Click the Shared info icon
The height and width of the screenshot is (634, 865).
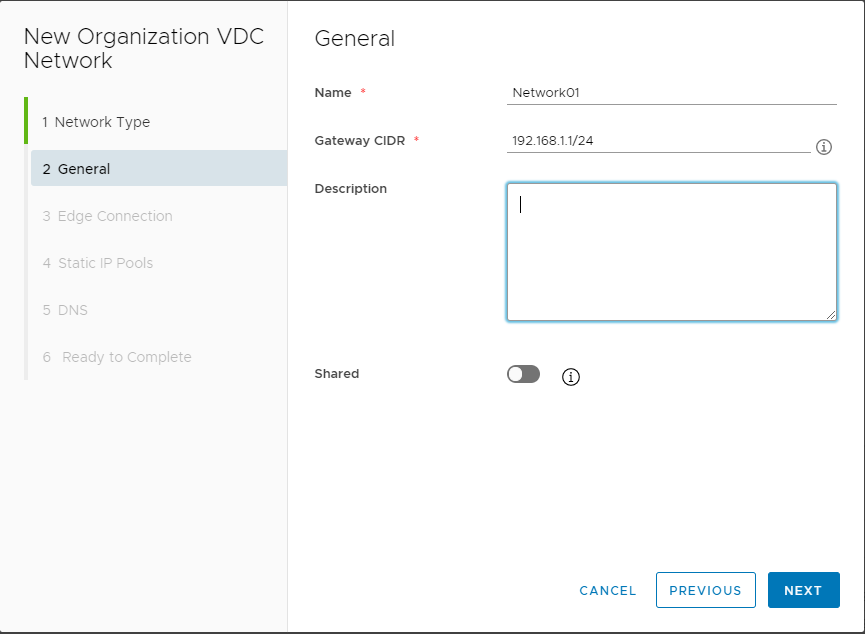click(570, 377)
